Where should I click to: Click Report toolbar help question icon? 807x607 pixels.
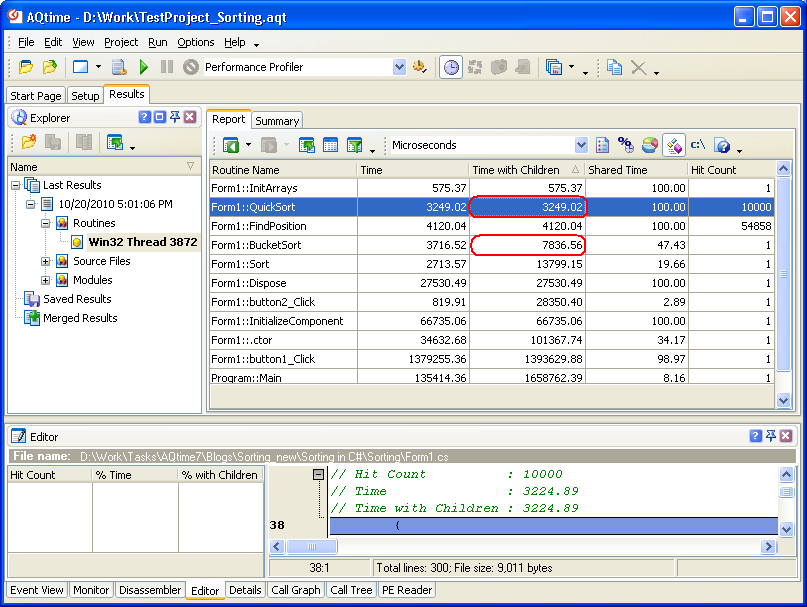[722, 146]
